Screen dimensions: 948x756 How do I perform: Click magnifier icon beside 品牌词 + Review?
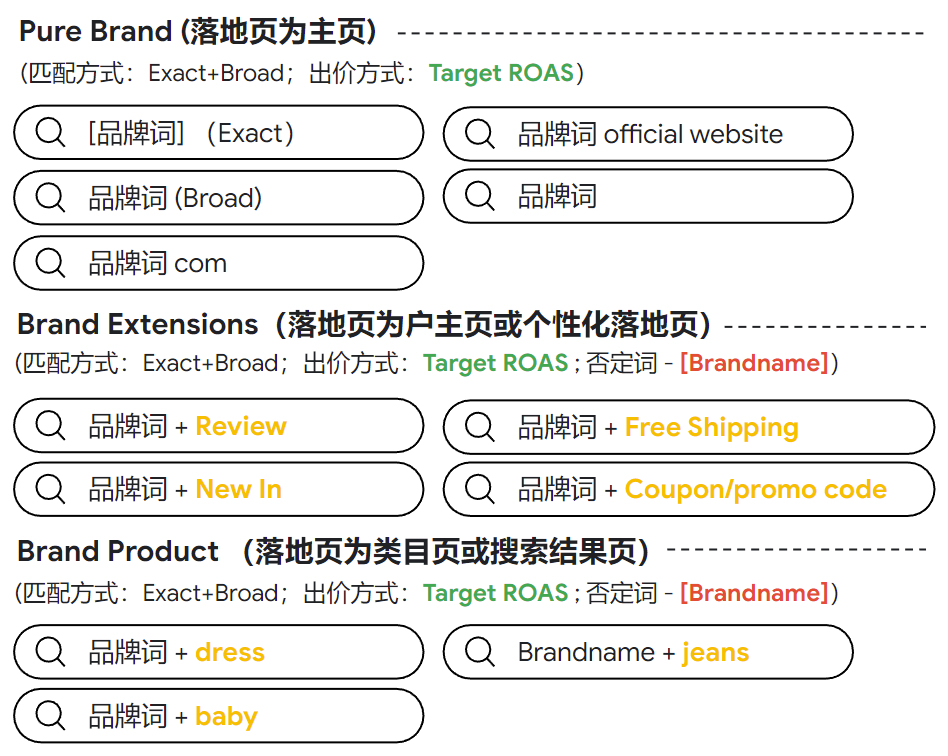[50, 426]
